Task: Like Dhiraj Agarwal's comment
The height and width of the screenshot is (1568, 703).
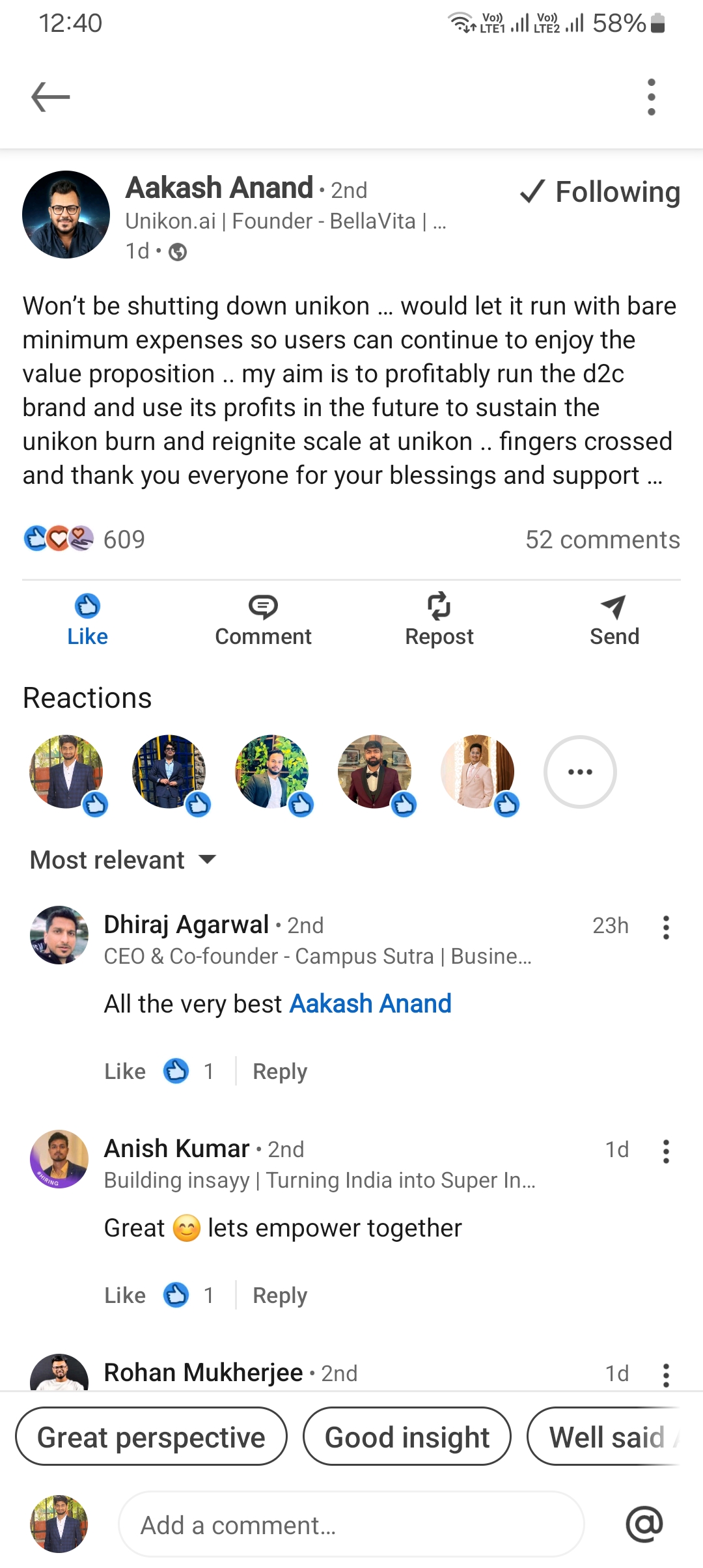Action: point(125,1071)
